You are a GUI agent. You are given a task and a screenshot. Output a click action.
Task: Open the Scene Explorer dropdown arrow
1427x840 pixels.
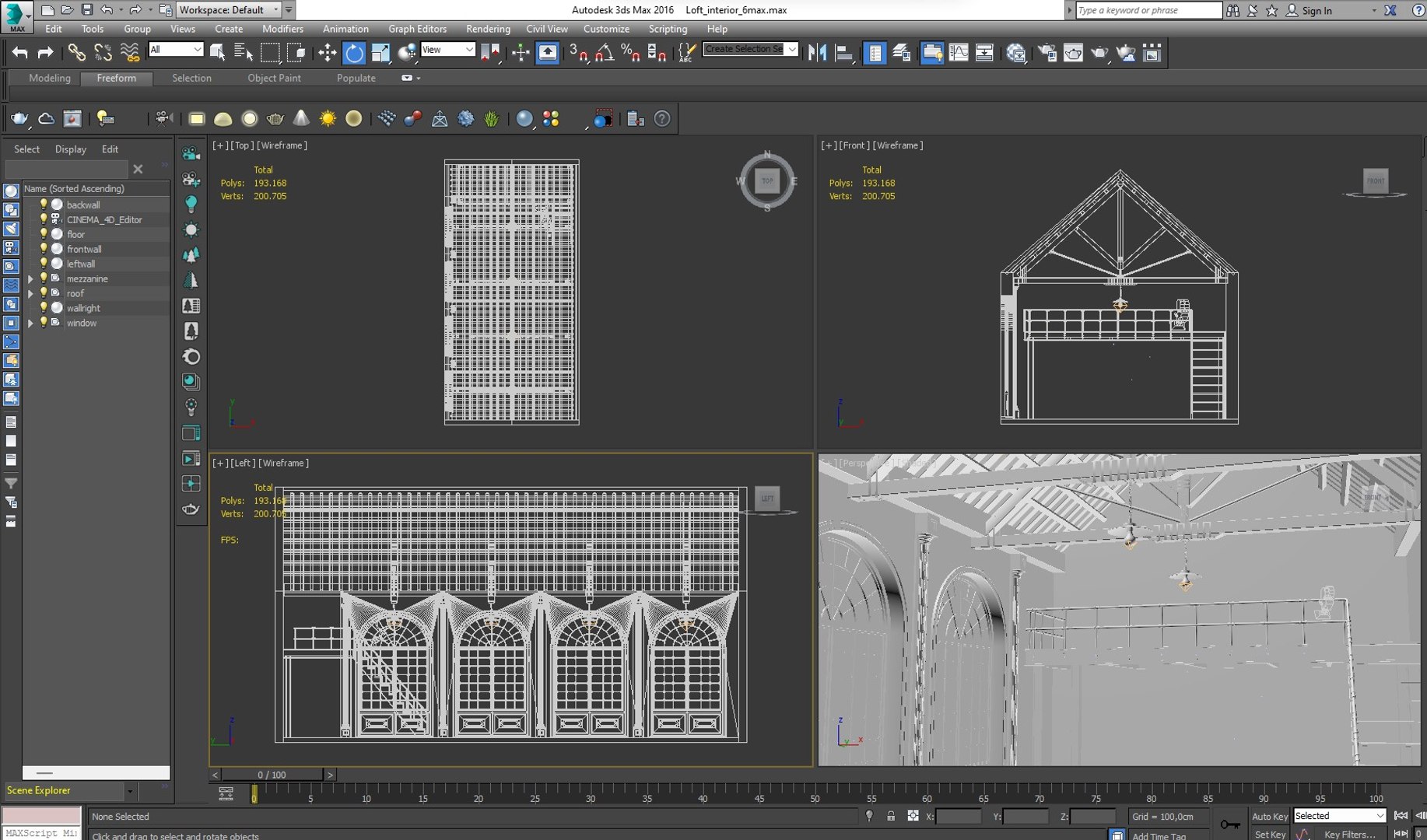pyautogui.click(x=129, y=791)
